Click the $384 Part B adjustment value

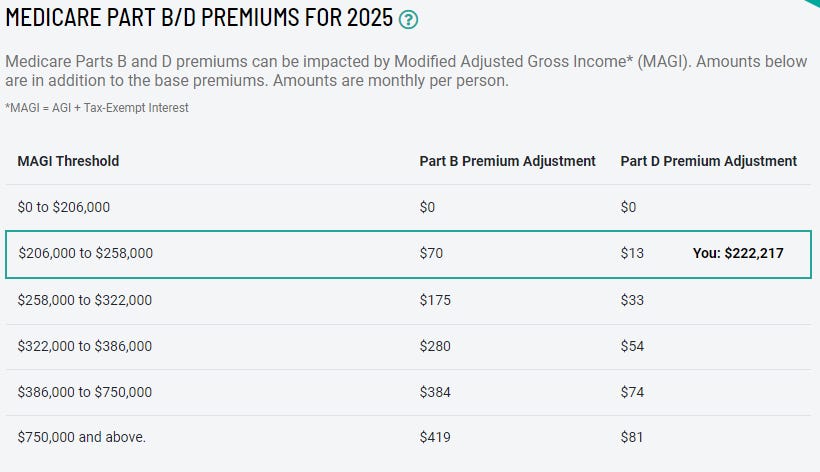435,393
